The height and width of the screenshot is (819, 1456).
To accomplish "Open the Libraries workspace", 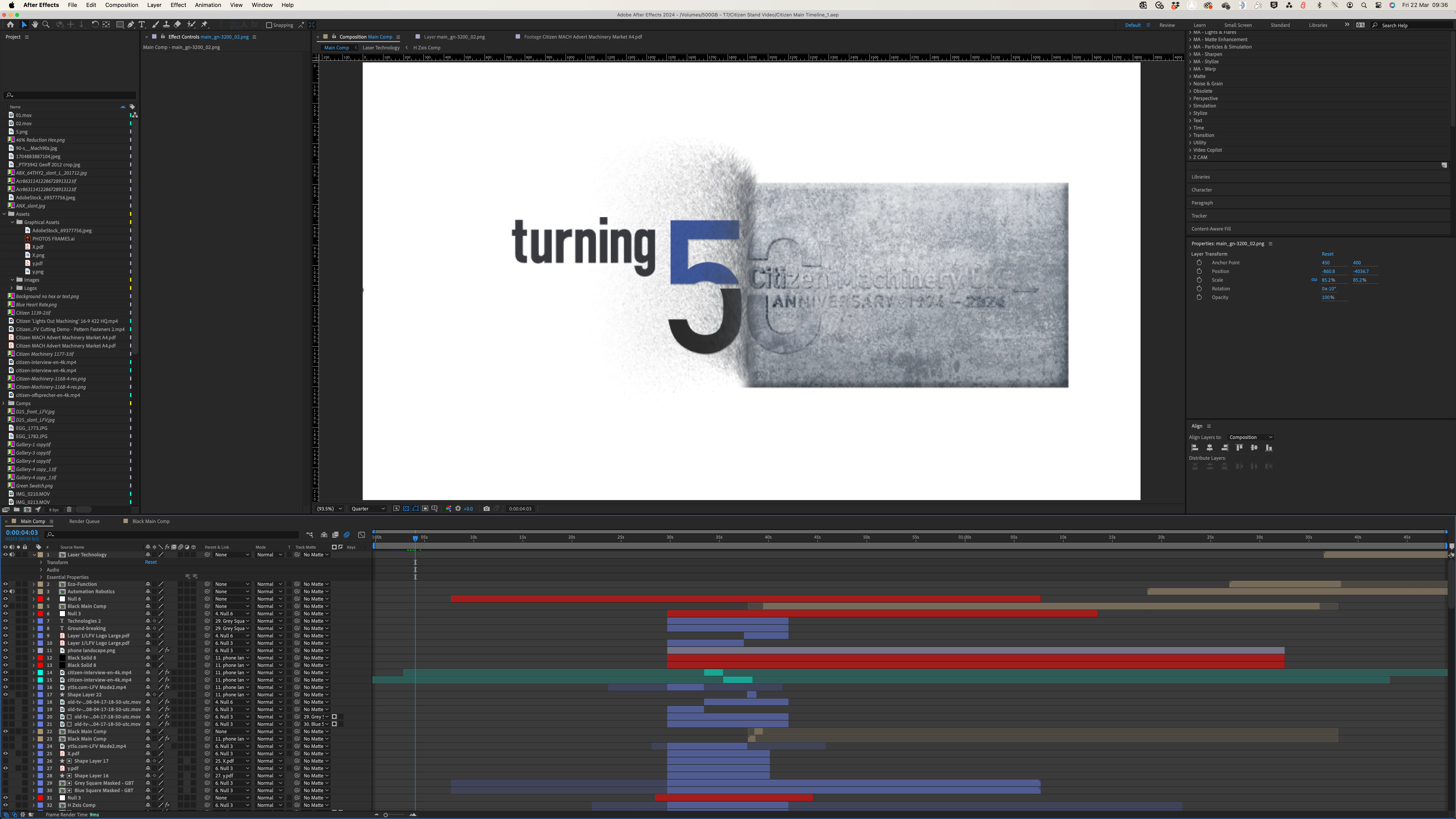I will tap(1318, 25).
